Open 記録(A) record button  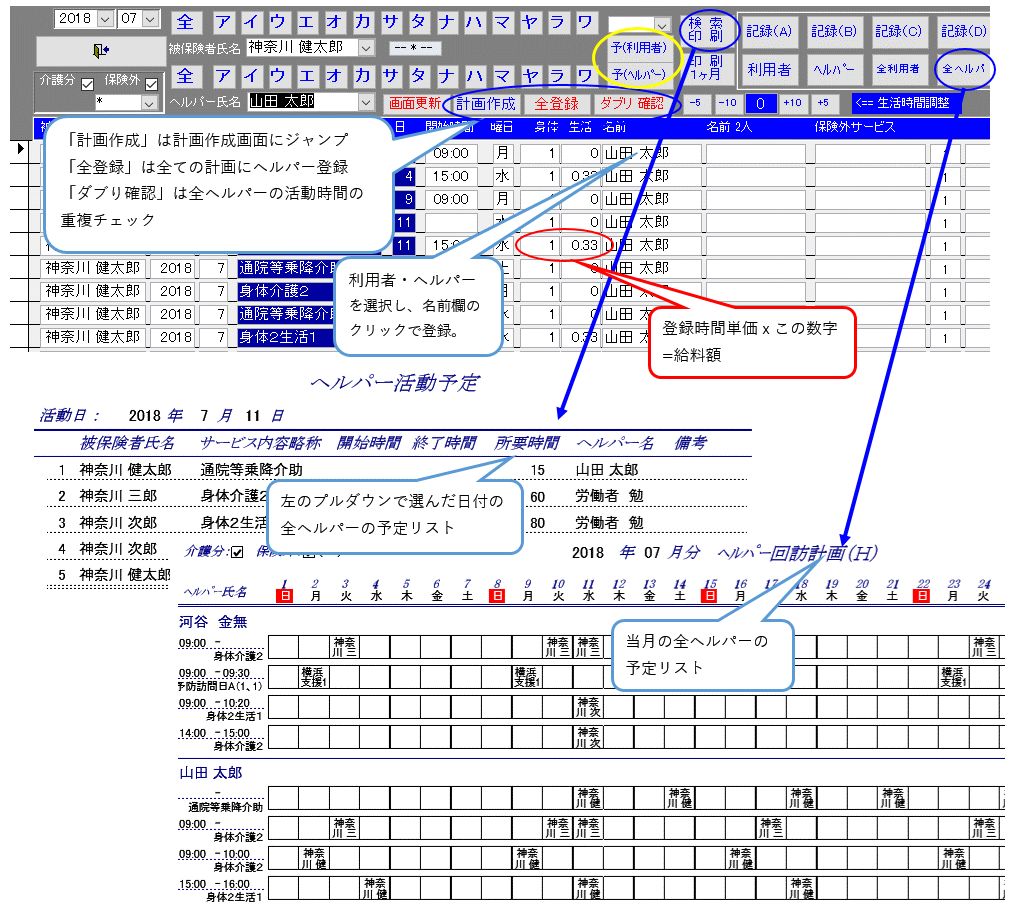point(769,31)
